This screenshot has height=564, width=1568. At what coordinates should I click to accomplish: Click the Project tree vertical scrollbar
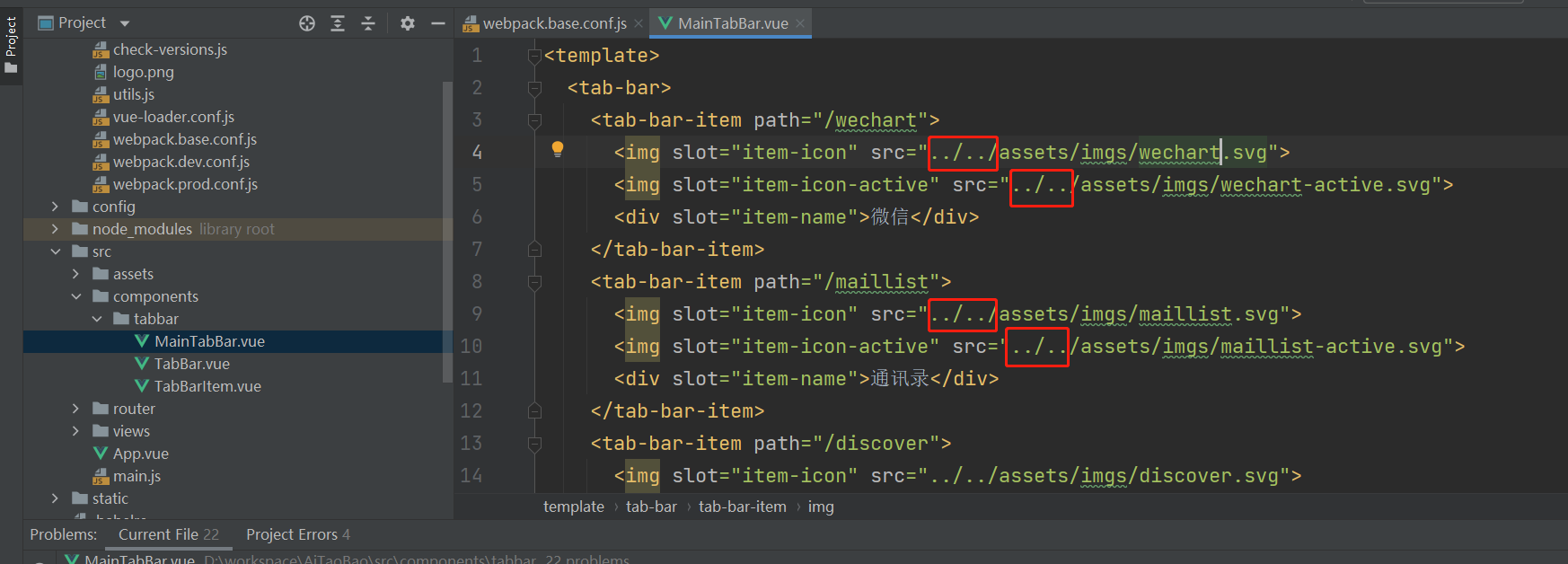[447, 232]
